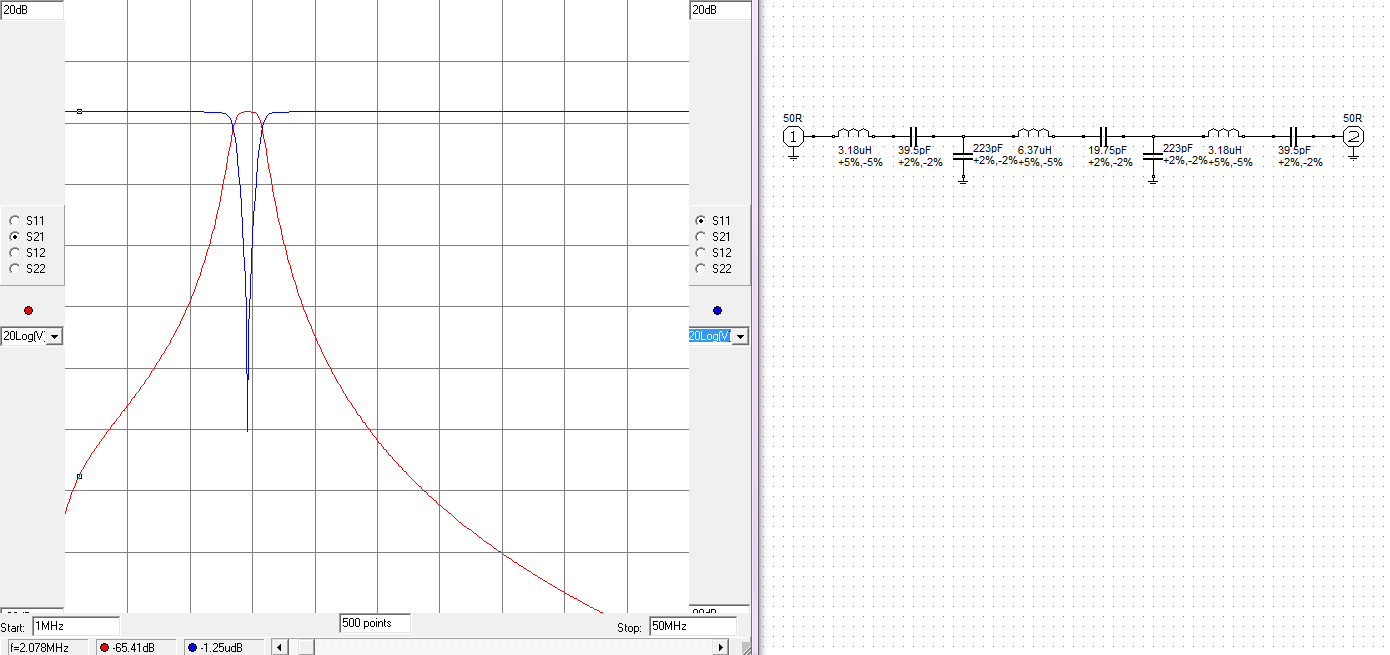The height and width of the screenshot is (655, 1390).
Task: Click the upper-left 20dB scale field
Action: [31, 10]
